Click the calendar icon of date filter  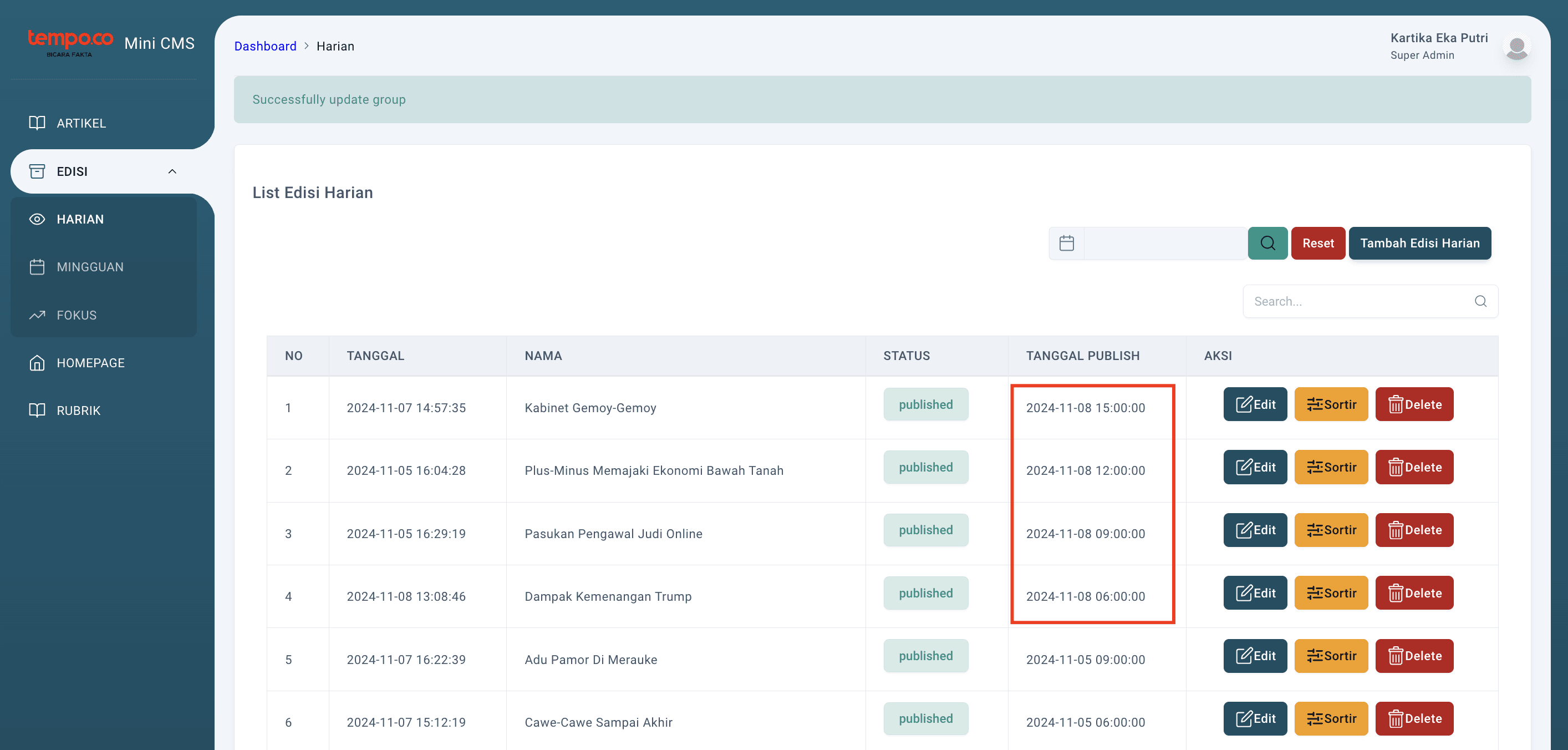[1066, 243]
